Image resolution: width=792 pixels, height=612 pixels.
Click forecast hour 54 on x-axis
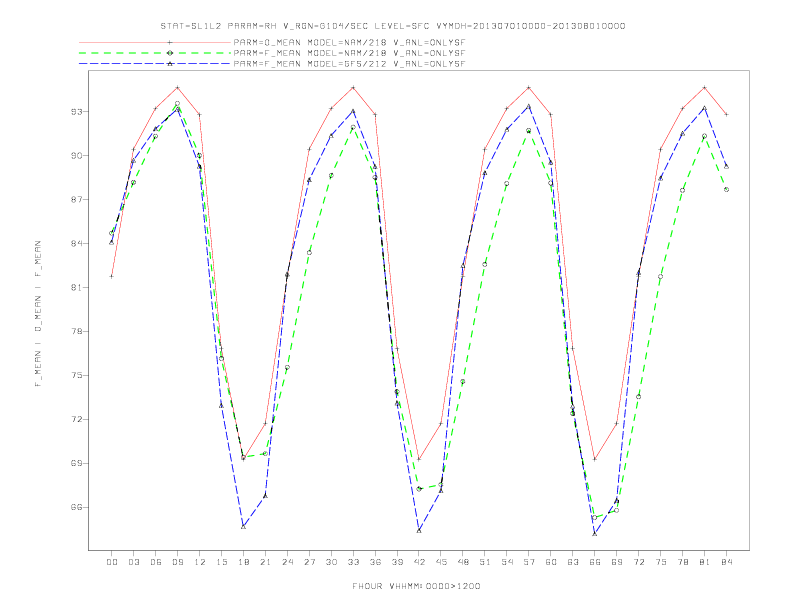pyautogui.click(x=507, y=562)
